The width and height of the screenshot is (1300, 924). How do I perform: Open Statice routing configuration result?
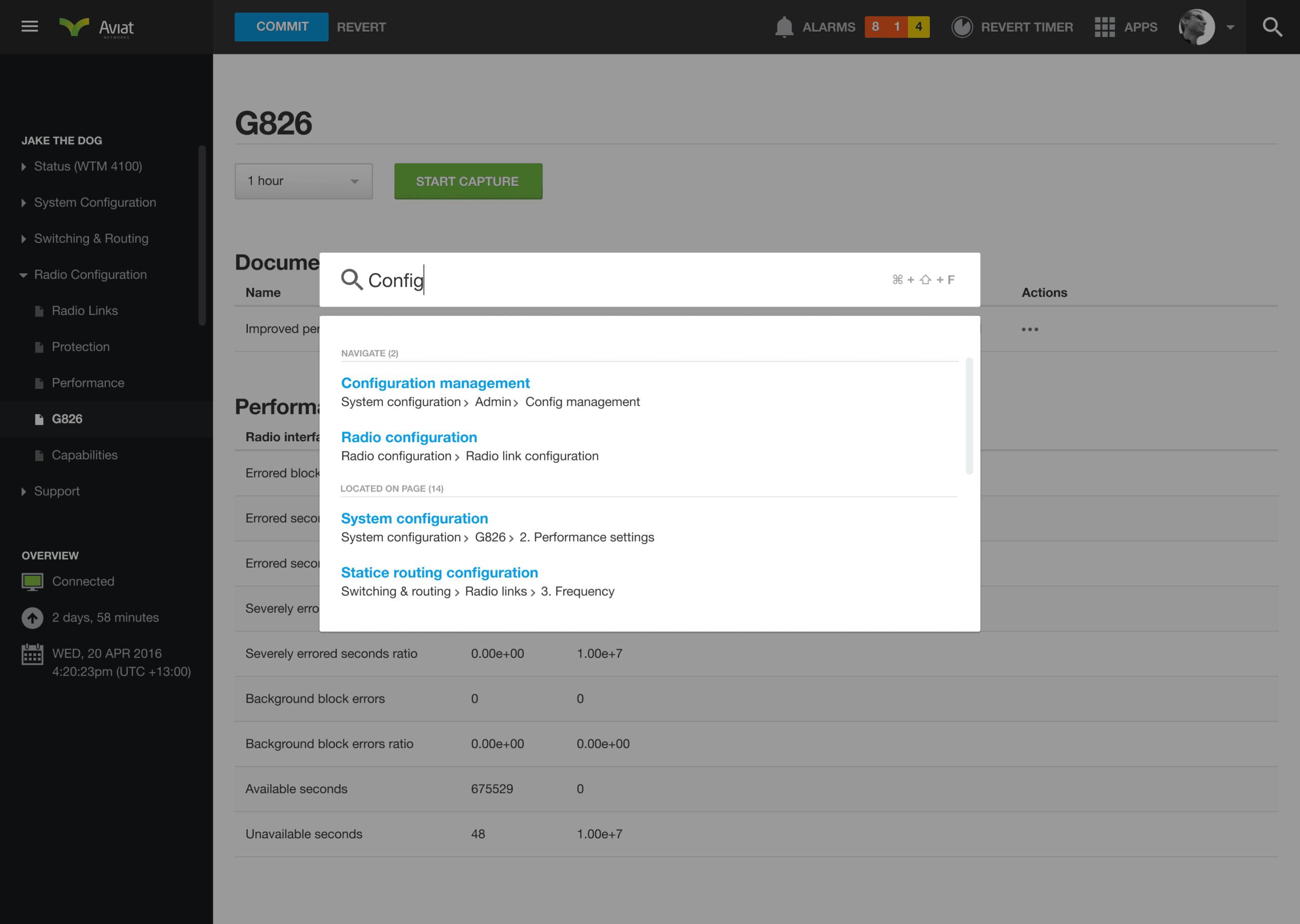439,572
